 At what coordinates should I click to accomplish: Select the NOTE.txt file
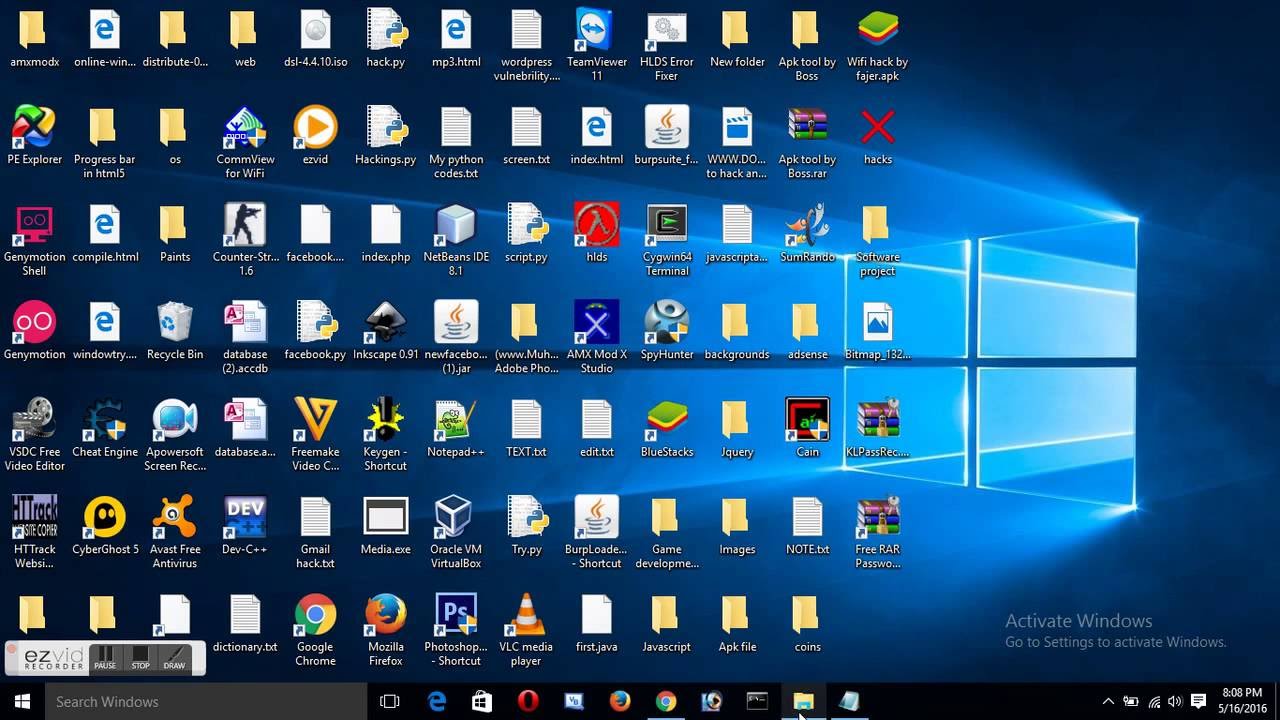tap(807, 525)
